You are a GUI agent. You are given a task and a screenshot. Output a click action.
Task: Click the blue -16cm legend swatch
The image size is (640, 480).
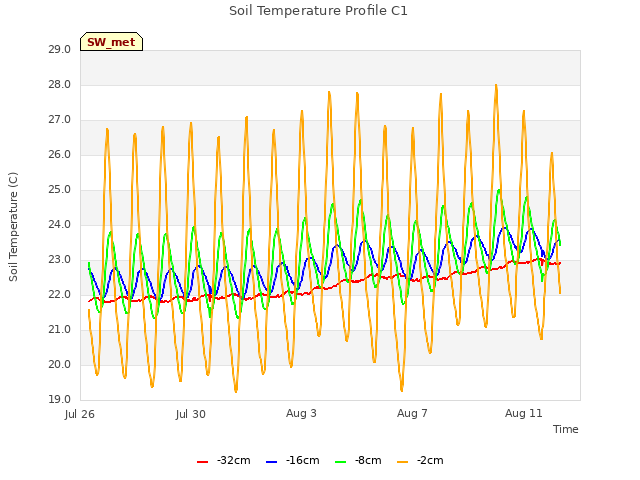coord(271,461)
